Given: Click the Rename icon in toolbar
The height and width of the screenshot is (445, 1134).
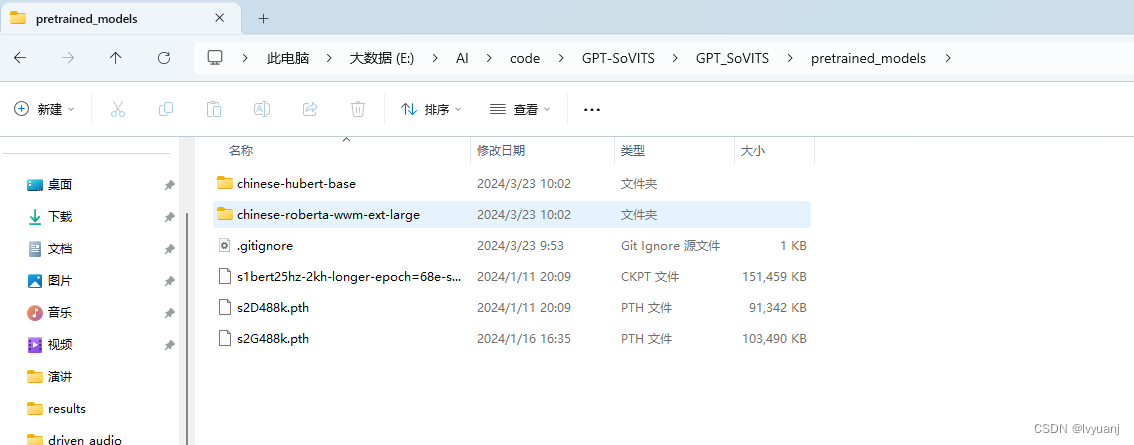Looking at the screenshot, I should coord(262,109).
